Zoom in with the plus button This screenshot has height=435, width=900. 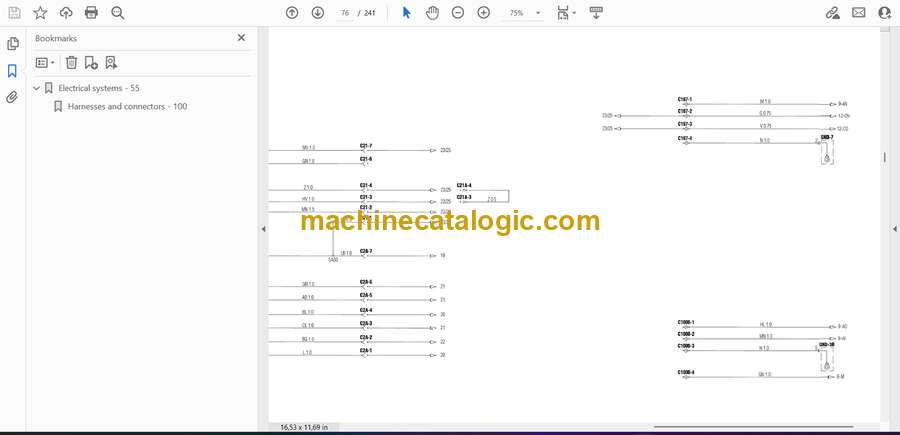(484, 13)
